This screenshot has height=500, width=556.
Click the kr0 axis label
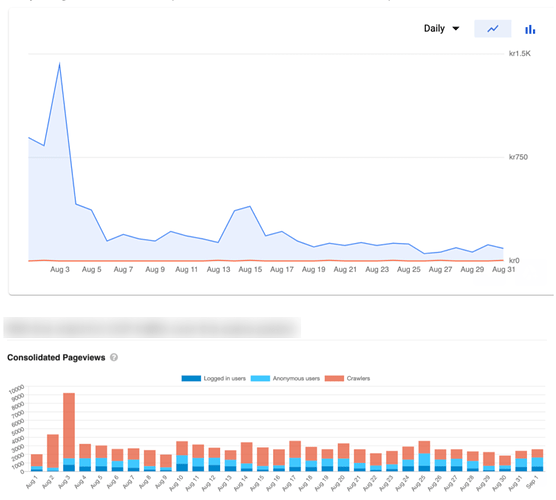tap(514, 260)
